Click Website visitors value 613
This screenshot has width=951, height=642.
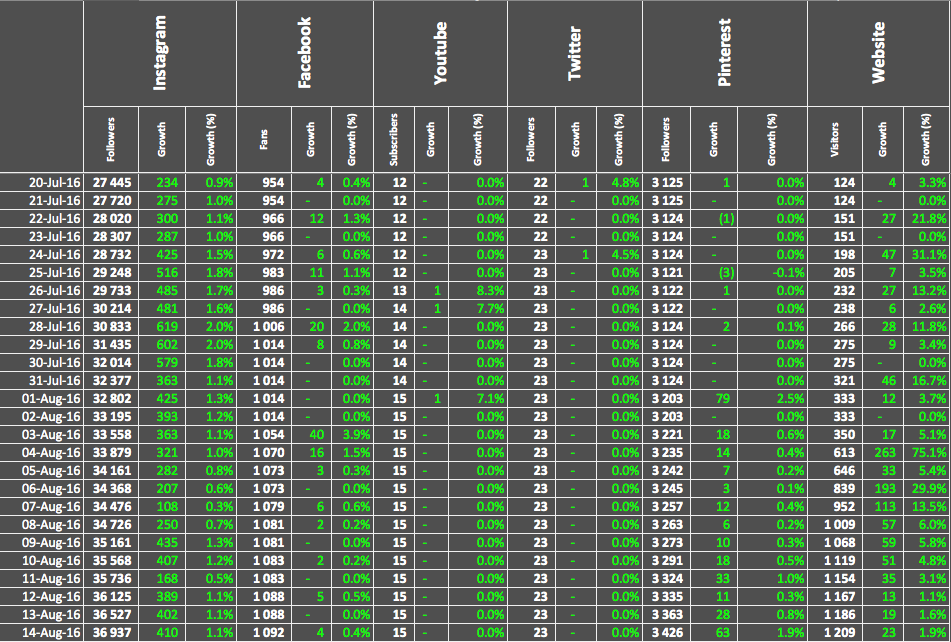point(835,452)
